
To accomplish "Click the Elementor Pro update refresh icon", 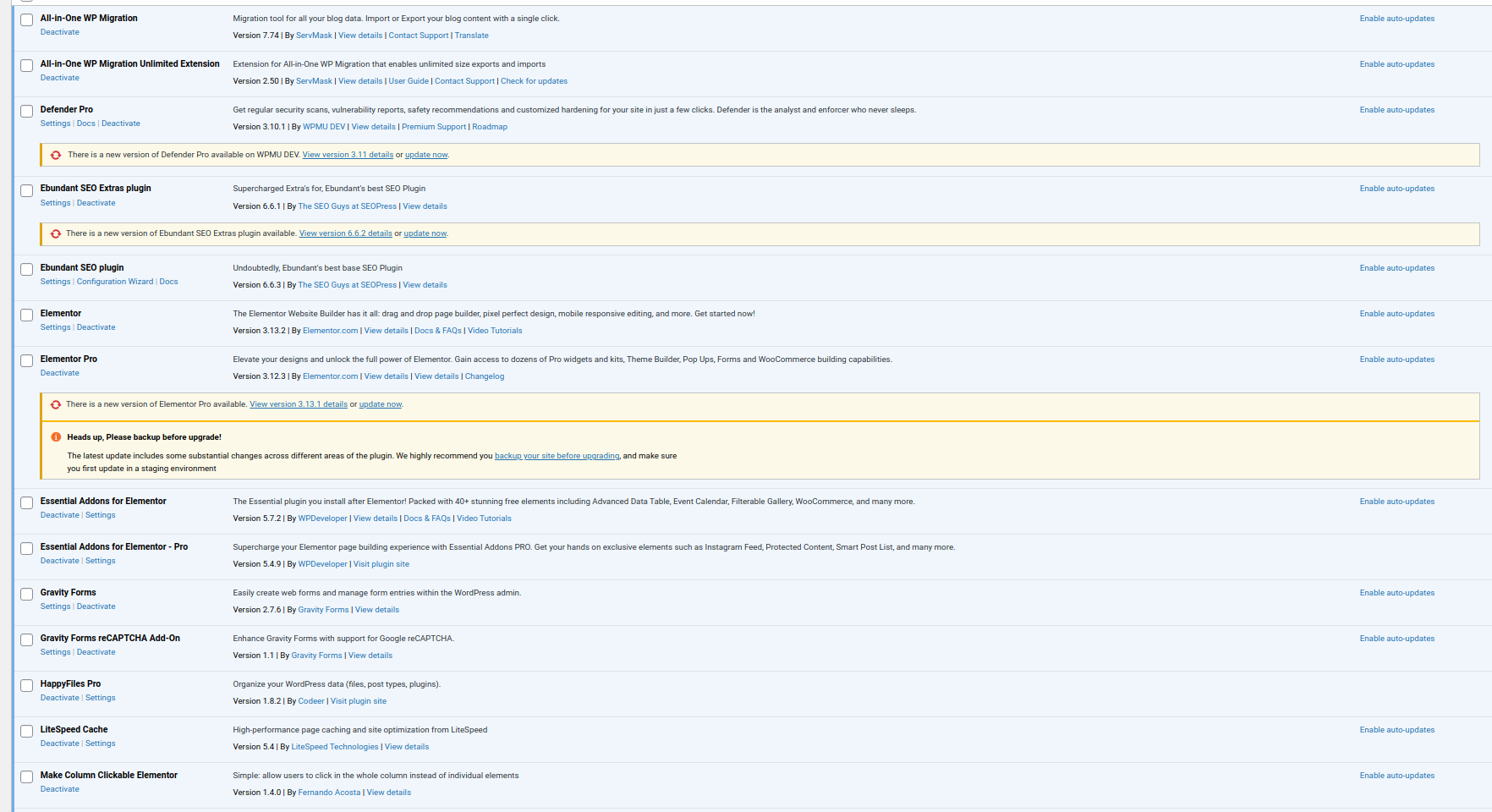I will click(x=56, y=404).
